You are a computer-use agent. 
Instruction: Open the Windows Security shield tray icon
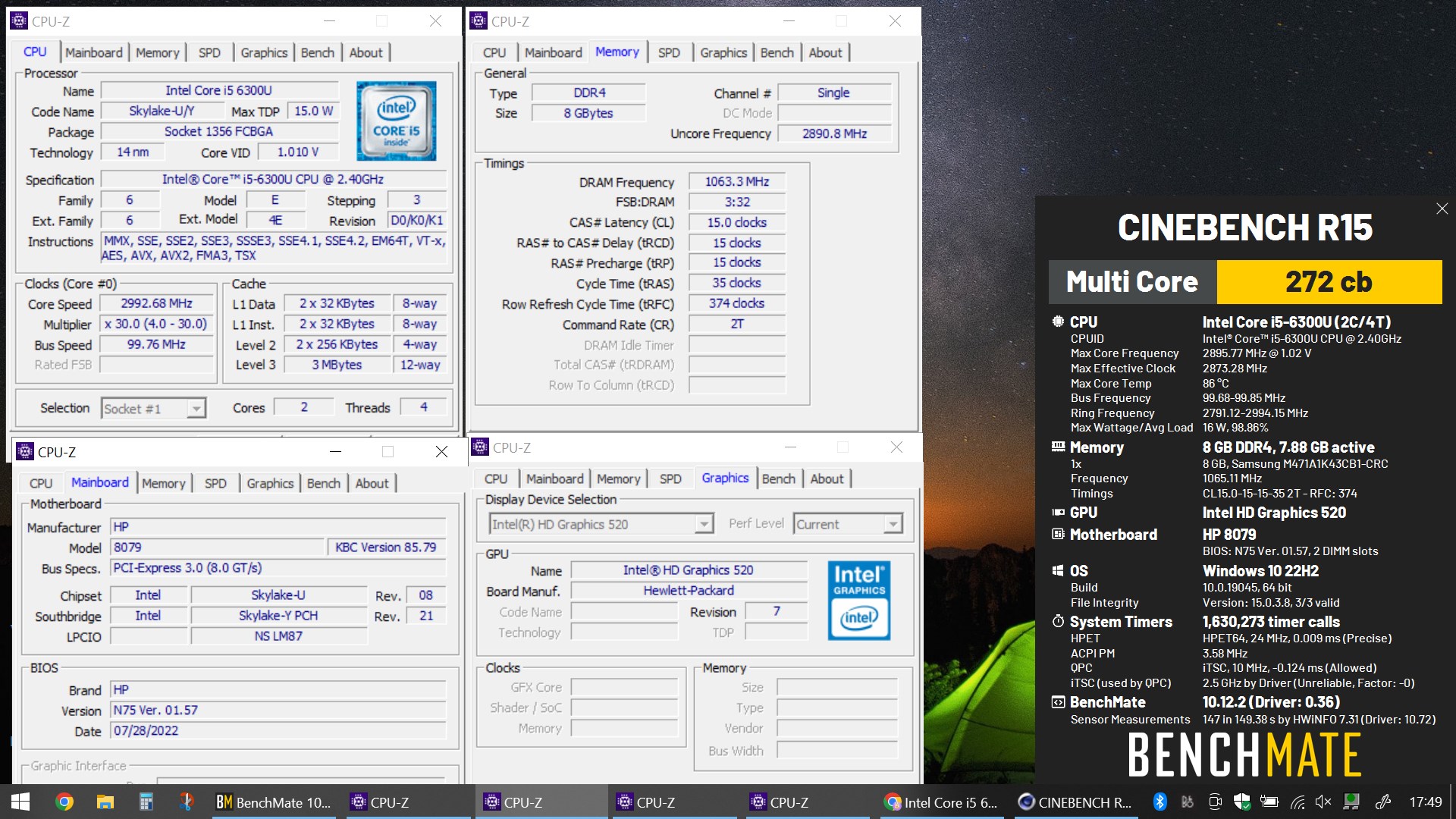click(1242, 802)
